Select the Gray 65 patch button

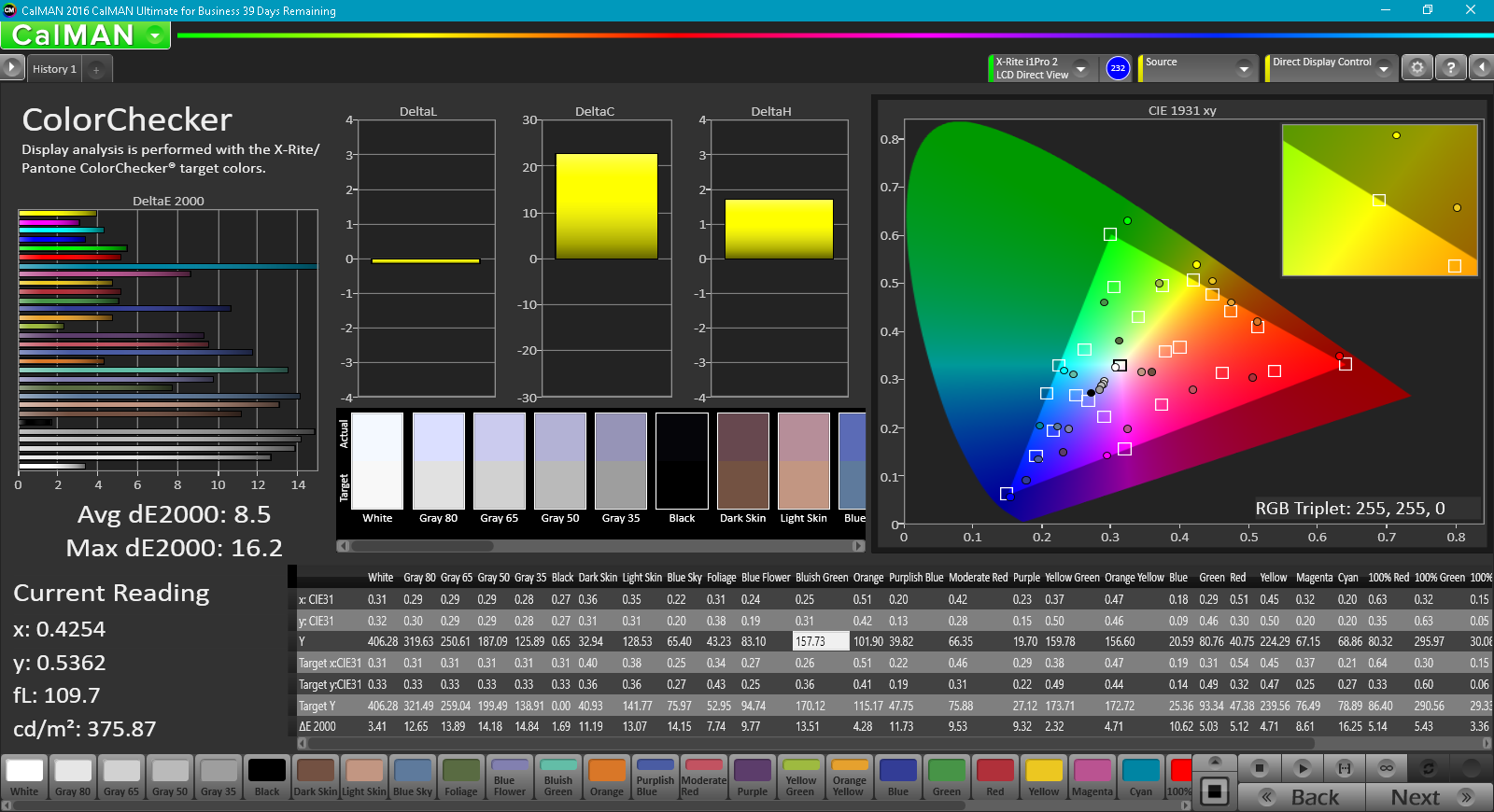[x=121, y=777]
